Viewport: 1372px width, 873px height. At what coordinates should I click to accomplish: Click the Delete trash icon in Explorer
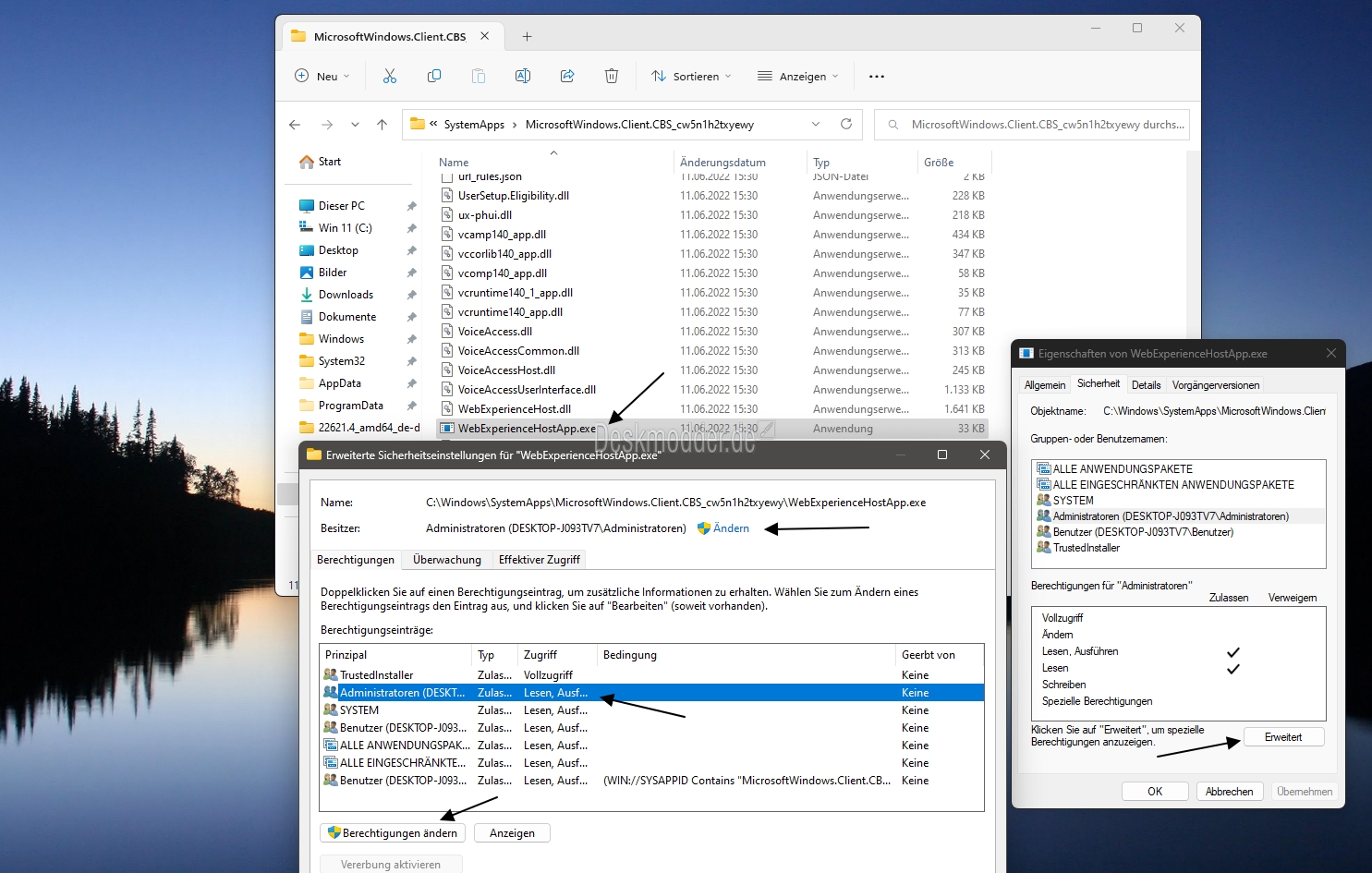612,76
